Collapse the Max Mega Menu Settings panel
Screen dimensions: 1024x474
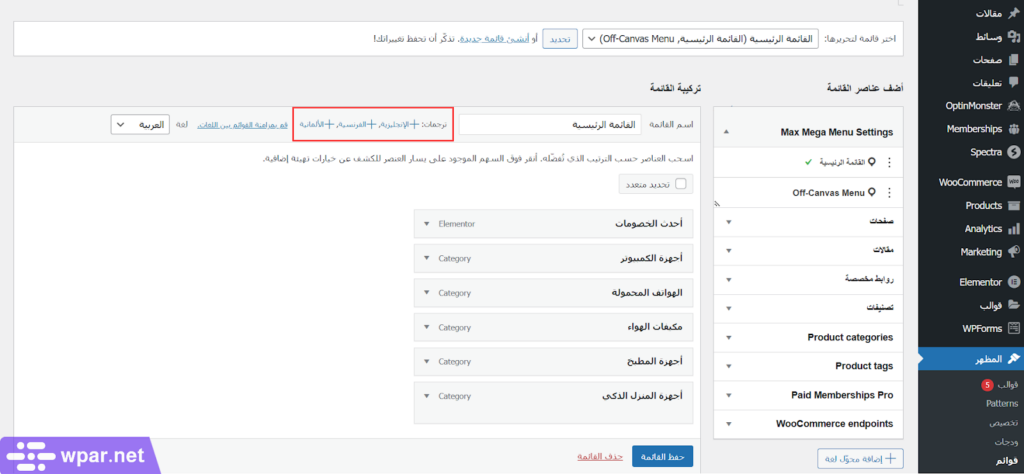[727, 132]
